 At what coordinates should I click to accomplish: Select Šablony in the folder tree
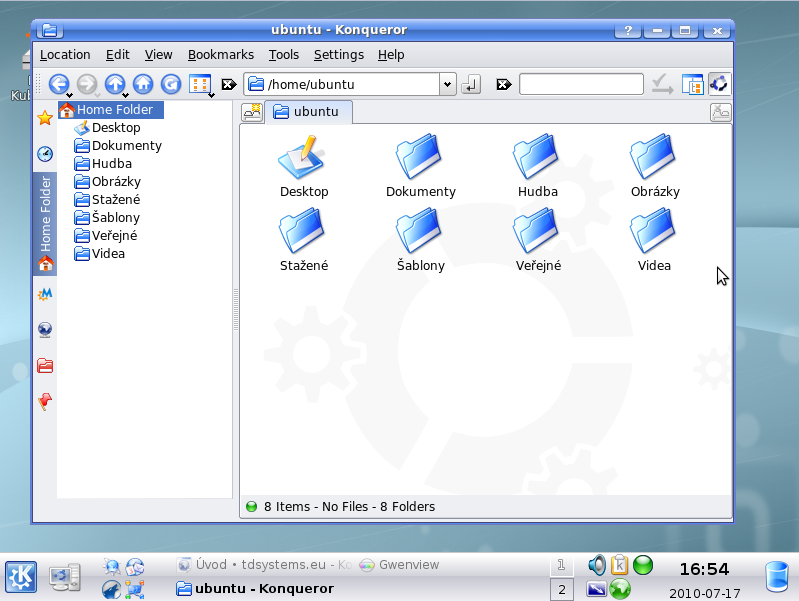(107, 218)
